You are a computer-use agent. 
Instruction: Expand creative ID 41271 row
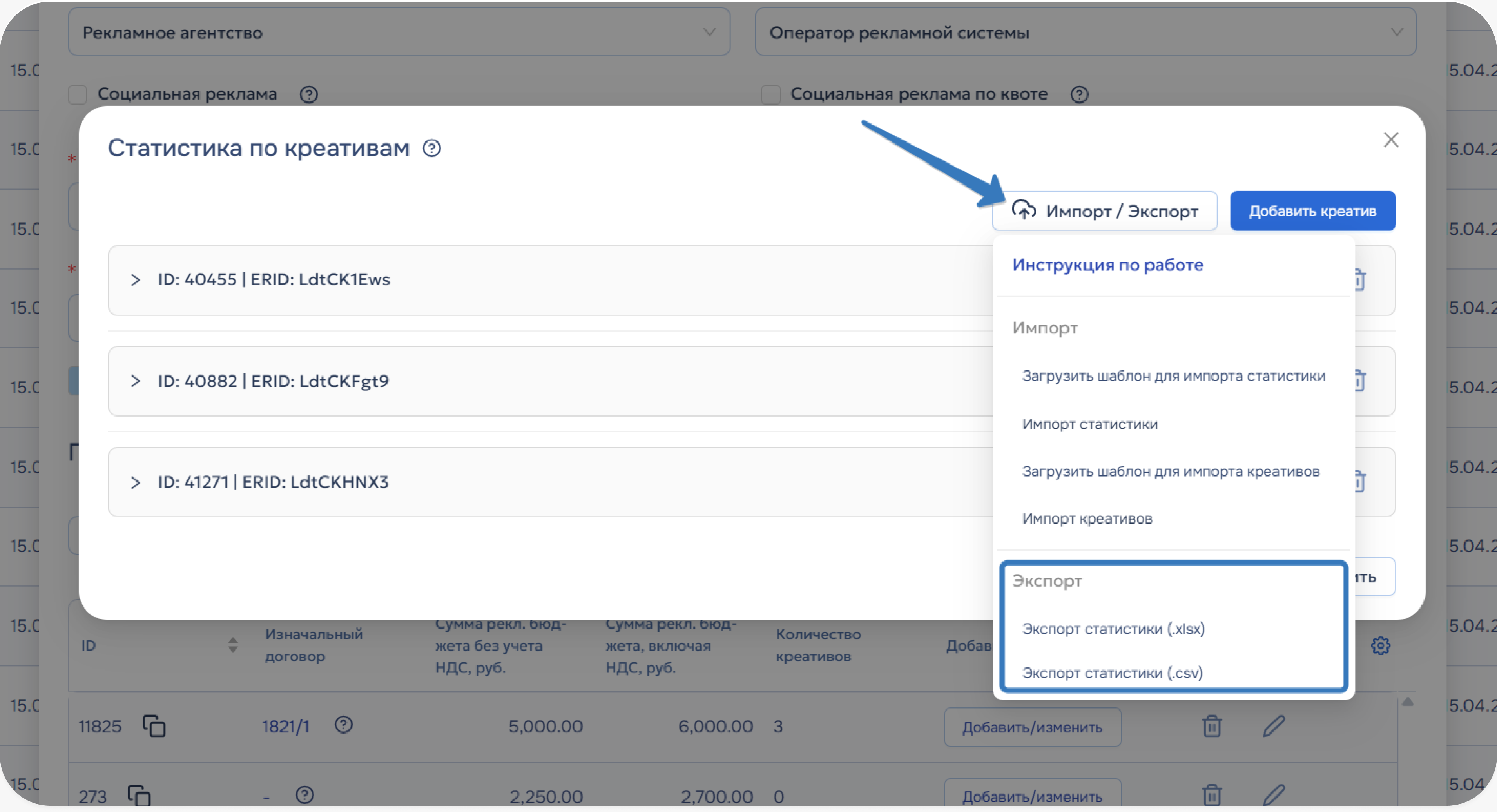click(136, 482)
